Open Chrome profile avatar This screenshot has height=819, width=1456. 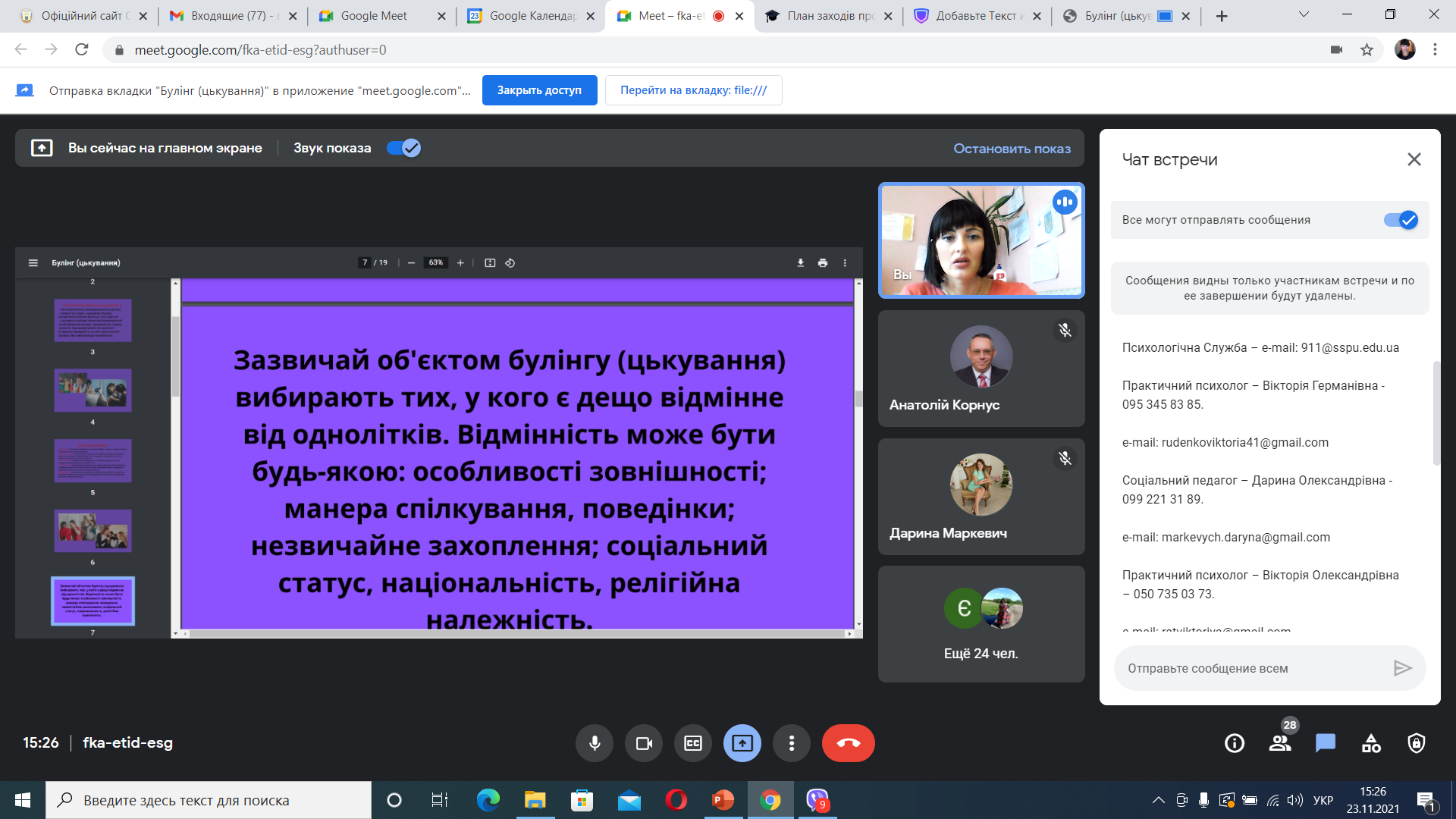click(x=1404, y=50)
